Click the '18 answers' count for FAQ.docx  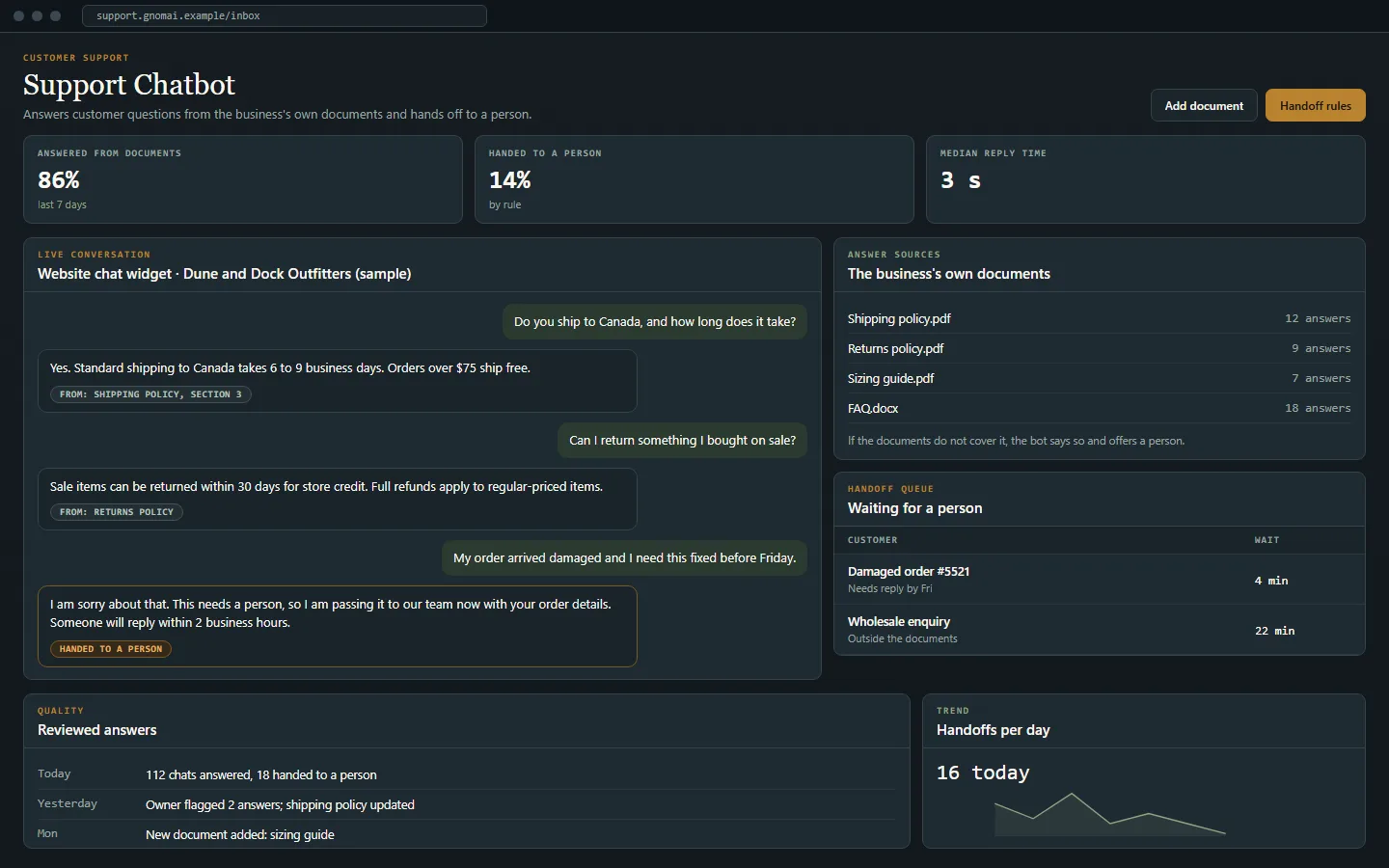pyautogui.click(x=1318, y=408)
